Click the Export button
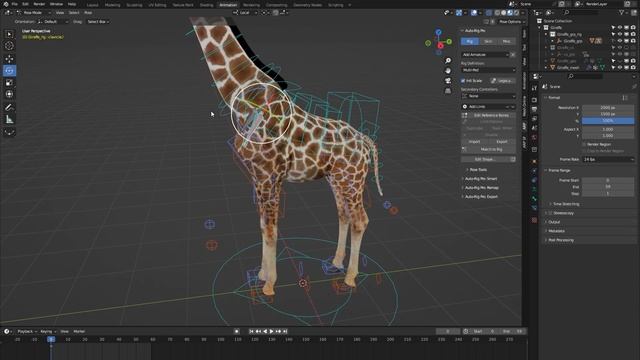Image resolution: width=640 pixels, height=360 pixels. 502,142
